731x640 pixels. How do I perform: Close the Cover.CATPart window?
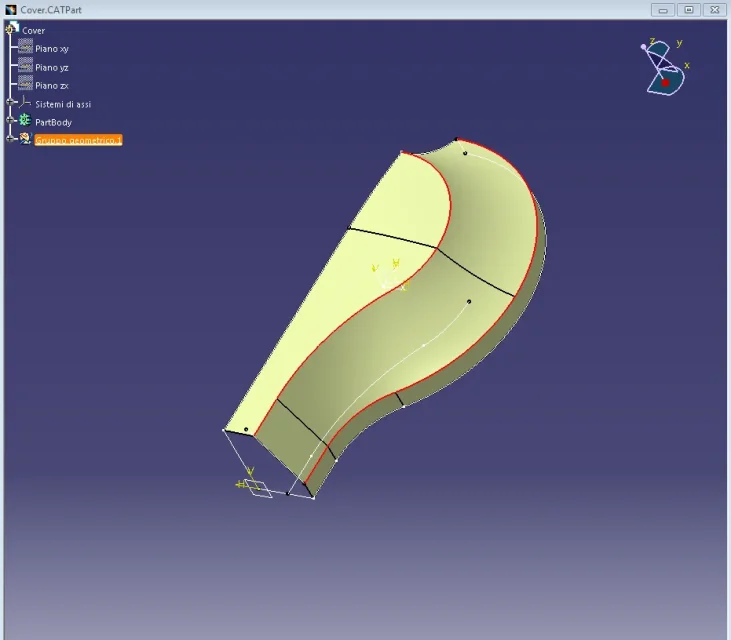[x=715, y=10]
